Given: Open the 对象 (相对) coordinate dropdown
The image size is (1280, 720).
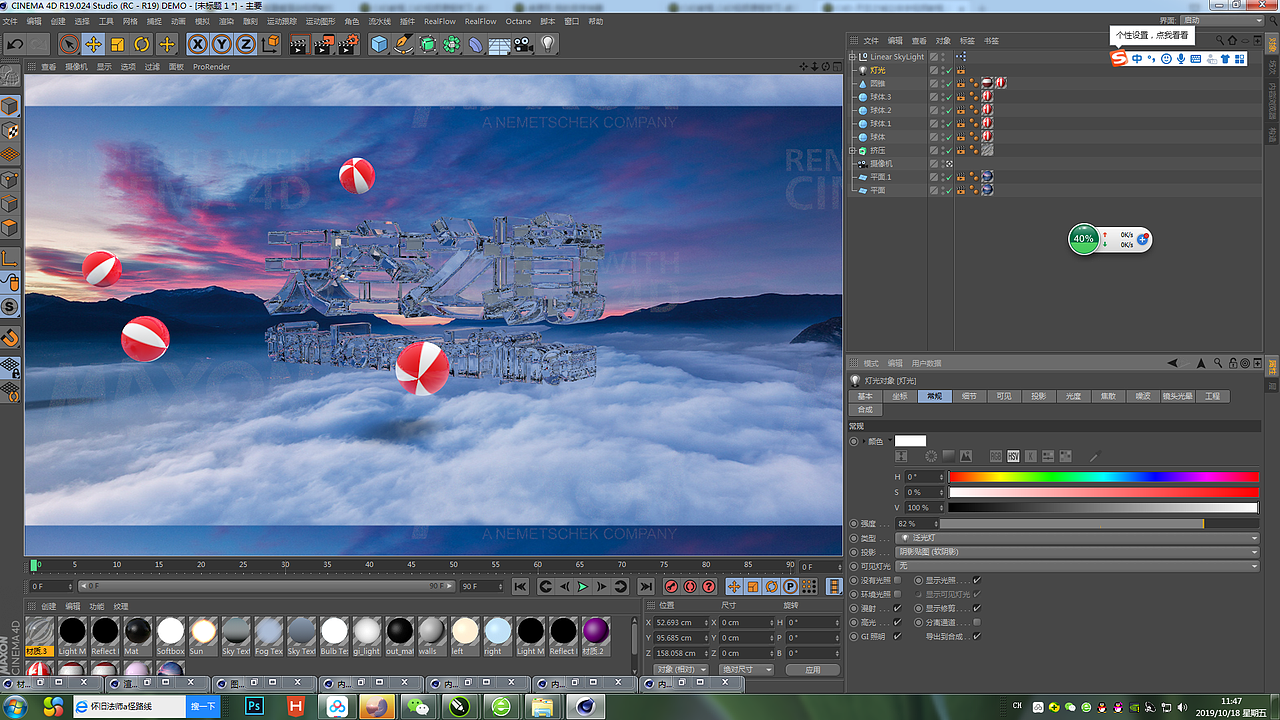Looking at the screenshot, I should pyautogui.click(x=681, y=669).
